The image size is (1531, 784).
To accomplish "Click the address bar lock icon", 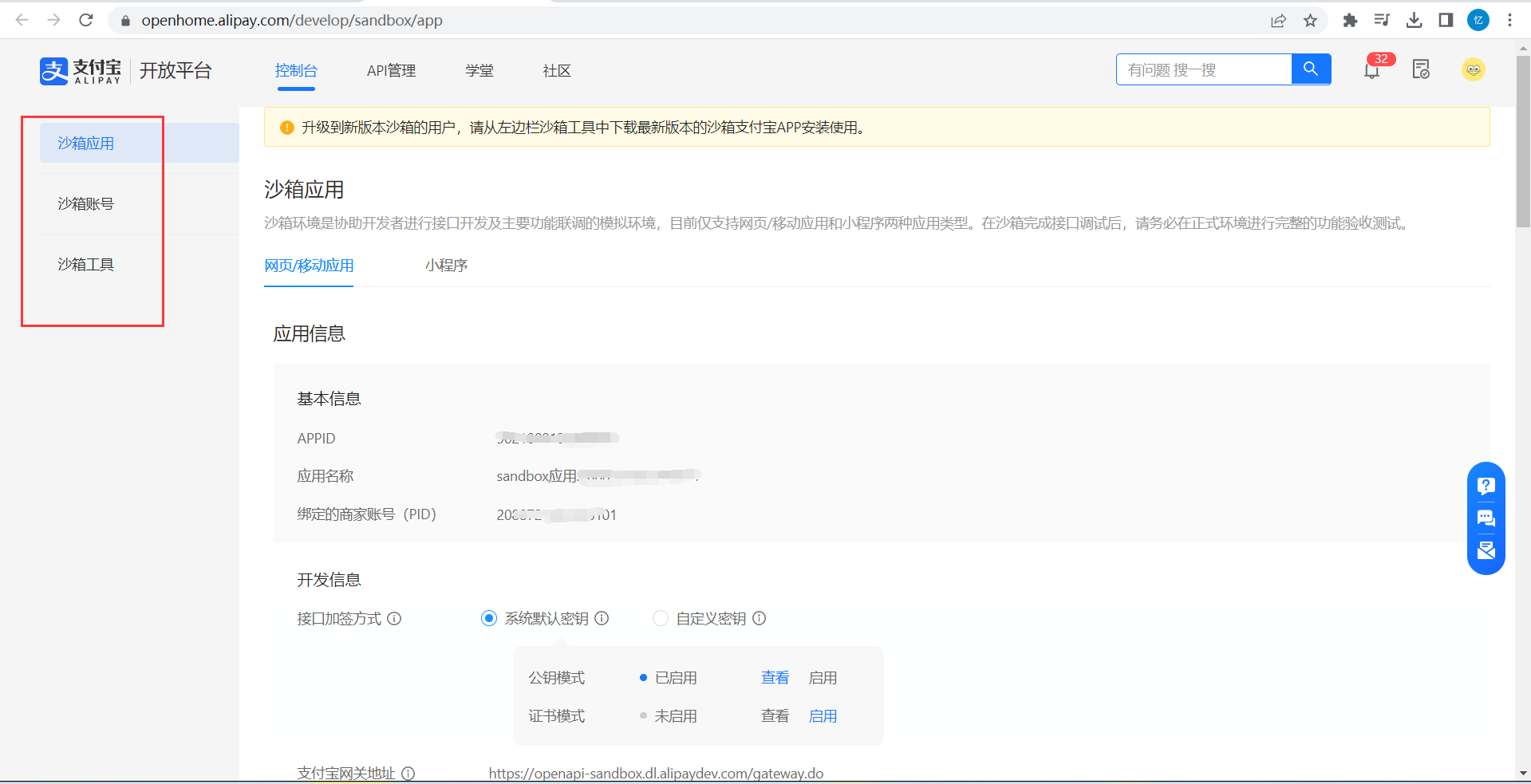I will (x=125, y=21).
